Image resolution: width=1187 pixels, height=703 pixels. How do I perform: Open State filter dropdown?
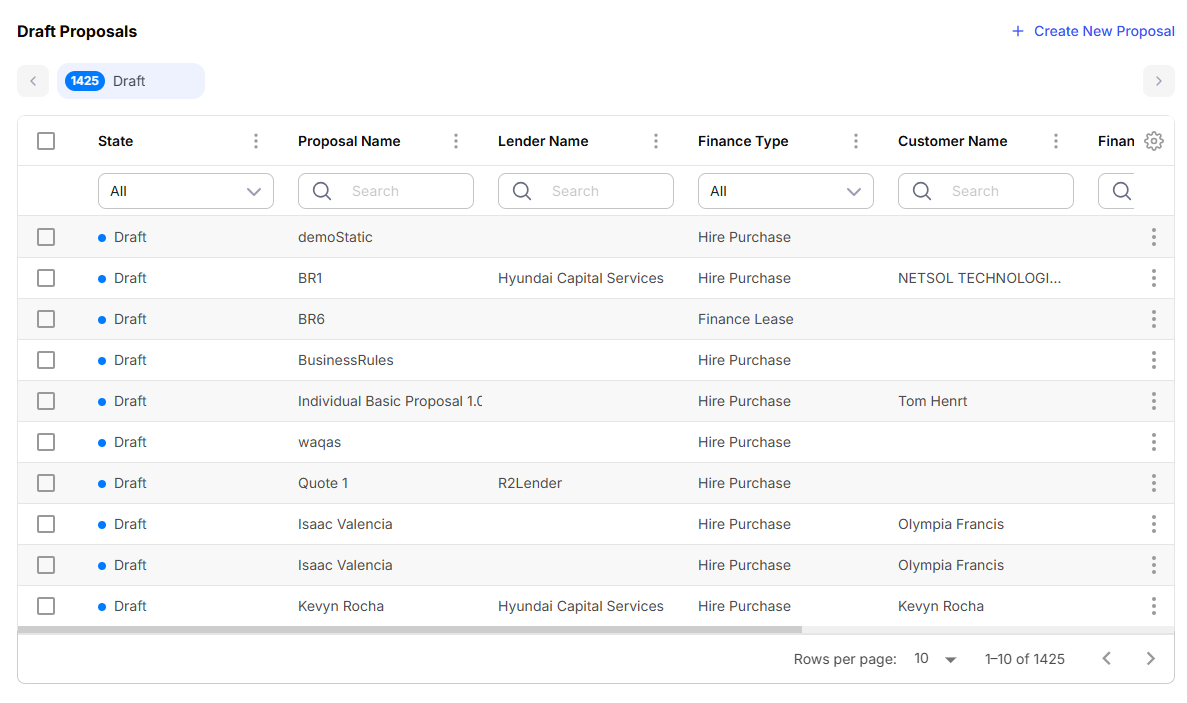185,191
